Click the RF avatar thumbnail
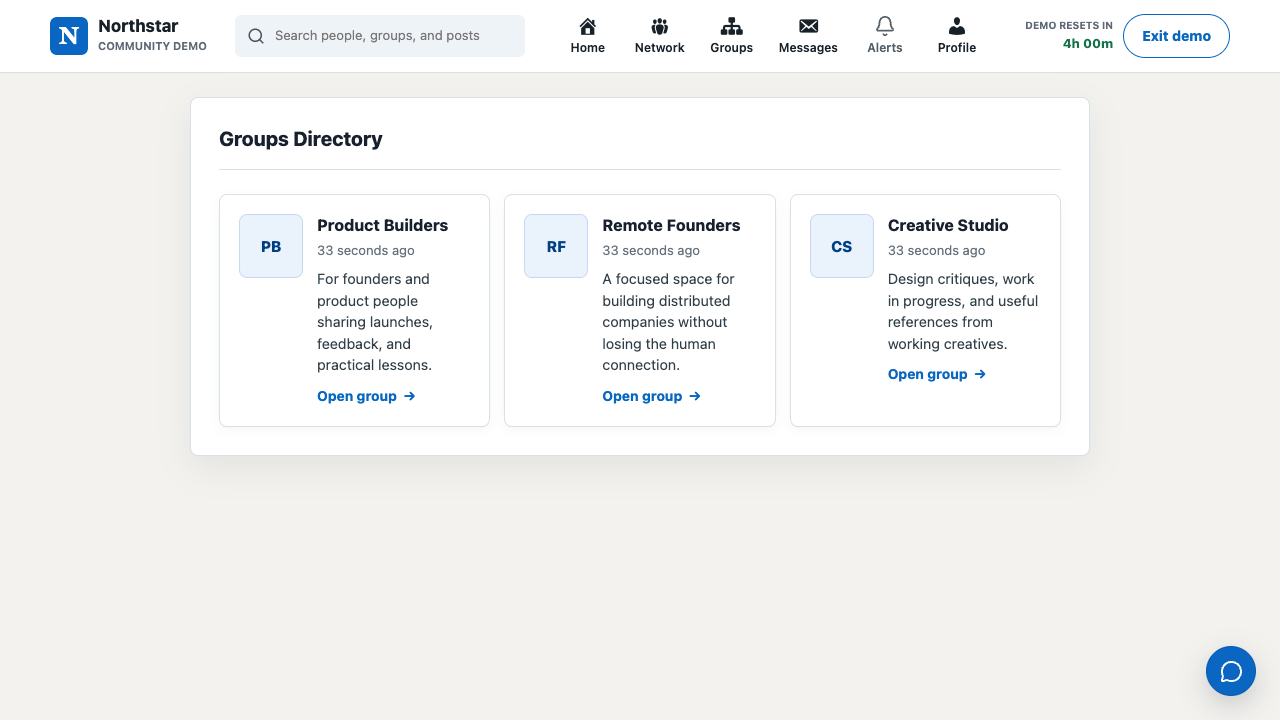1280x720 pixels. [556, 246]
